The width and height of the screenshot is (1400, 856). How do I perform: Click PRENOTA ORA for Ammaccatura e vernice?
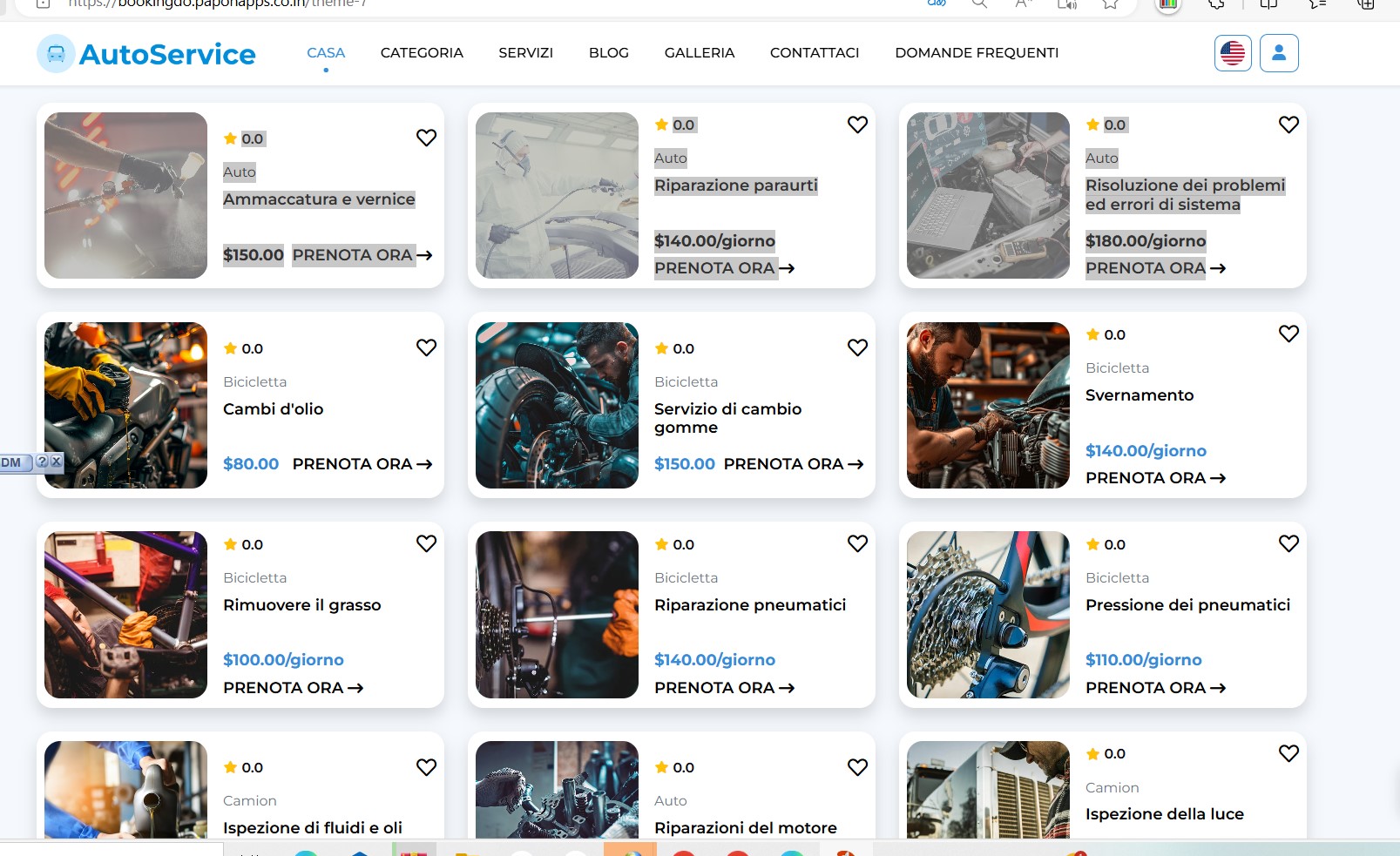362,255
